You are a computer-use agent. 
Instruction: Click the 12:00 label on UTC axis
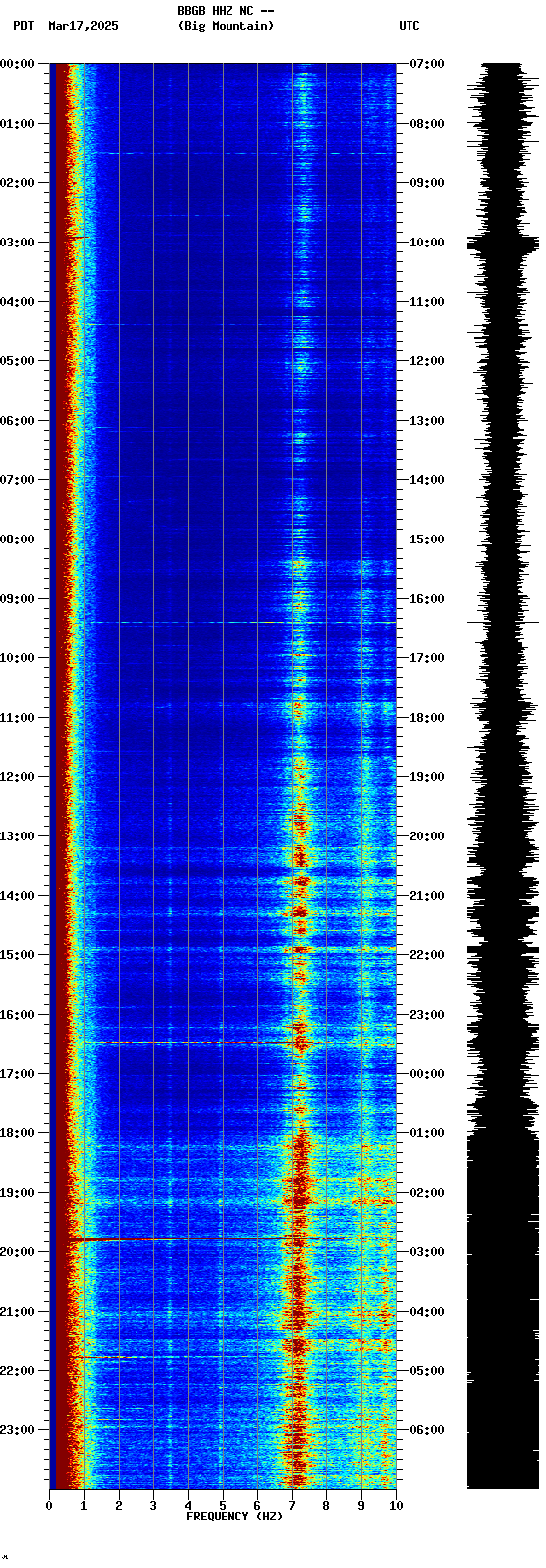(x=427, y=361)
